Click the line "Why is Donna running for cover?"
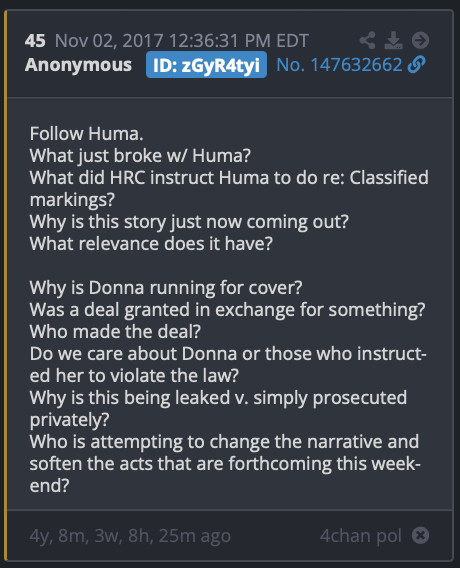This screenshot has height=568, width=460. click(166, 288)
